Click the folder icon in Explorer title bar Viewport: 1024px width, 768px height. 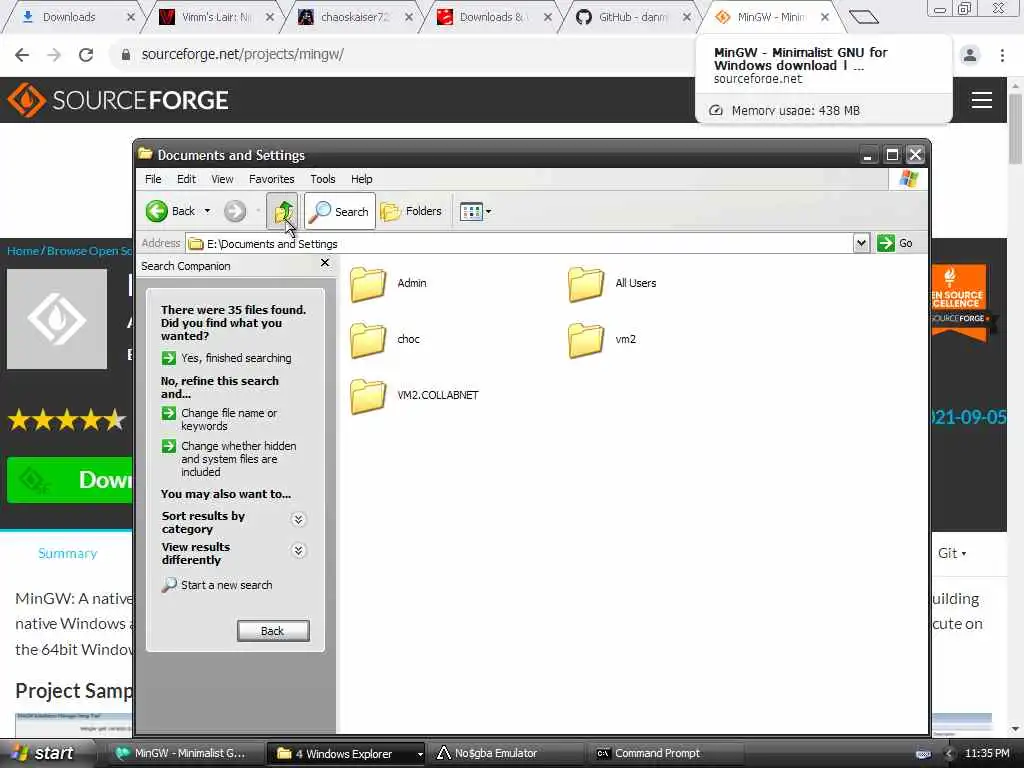coord(145,154)
